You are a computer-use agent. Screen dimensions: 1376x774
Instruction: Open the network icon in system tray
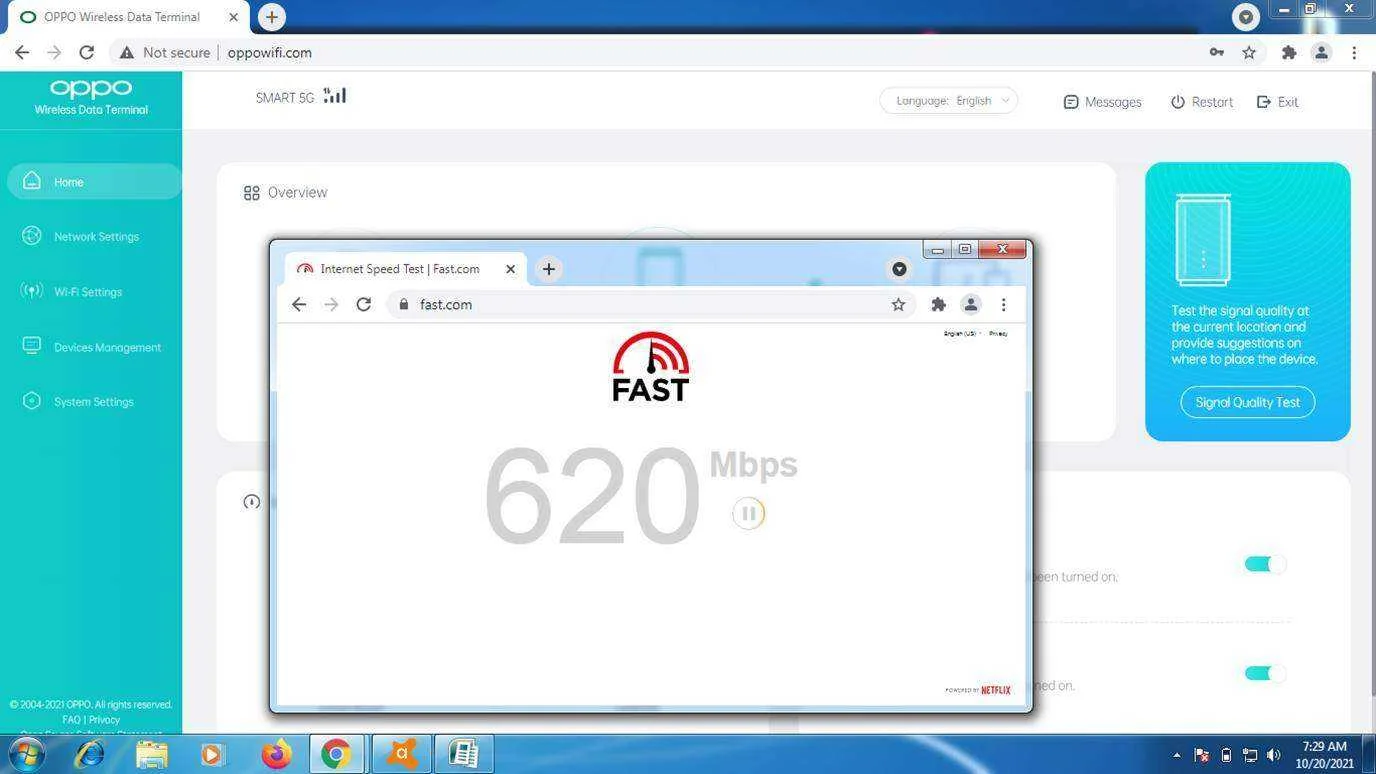[1250, 755]
